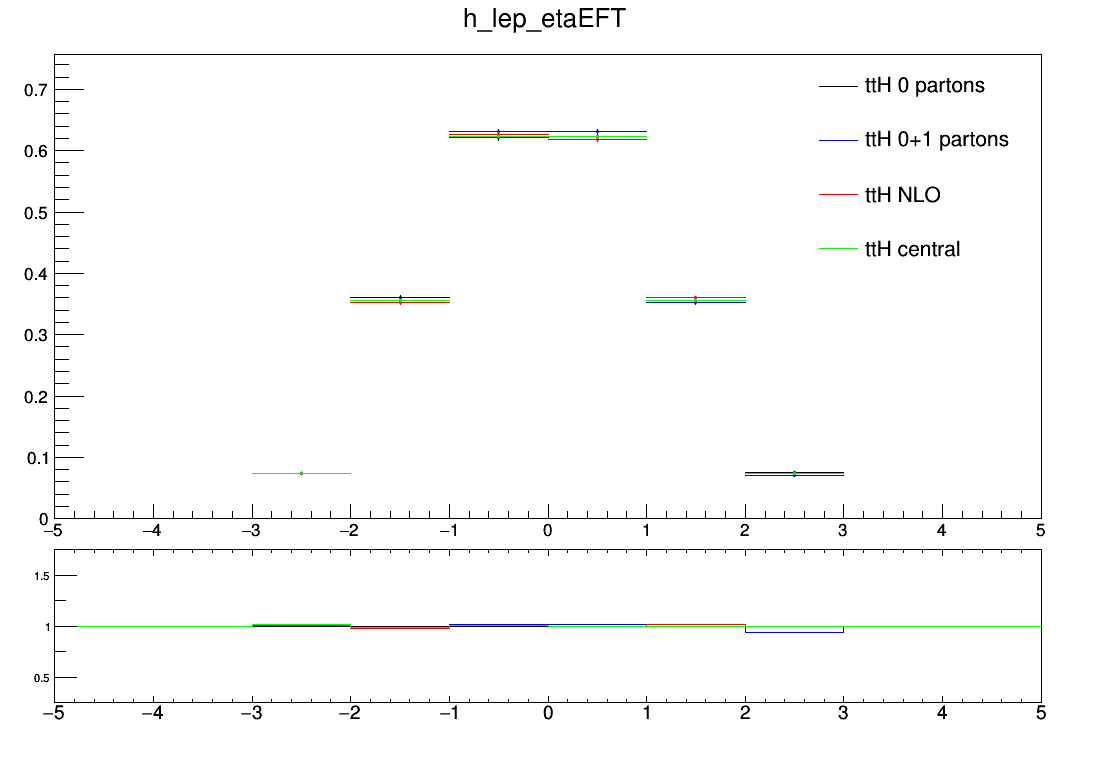Click the 1 label on the upper plot x-axis
Screen dimensions: 1096x772
tap(646, 531)
